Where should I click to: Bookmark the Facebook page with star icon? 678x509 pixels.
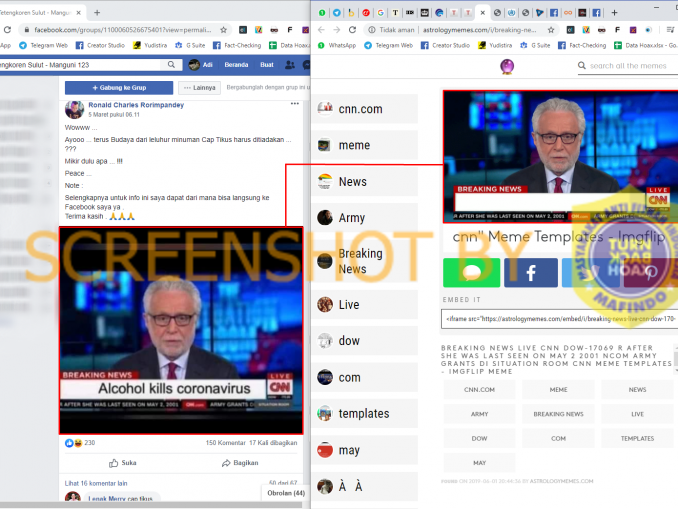click(x=223, y=30)
